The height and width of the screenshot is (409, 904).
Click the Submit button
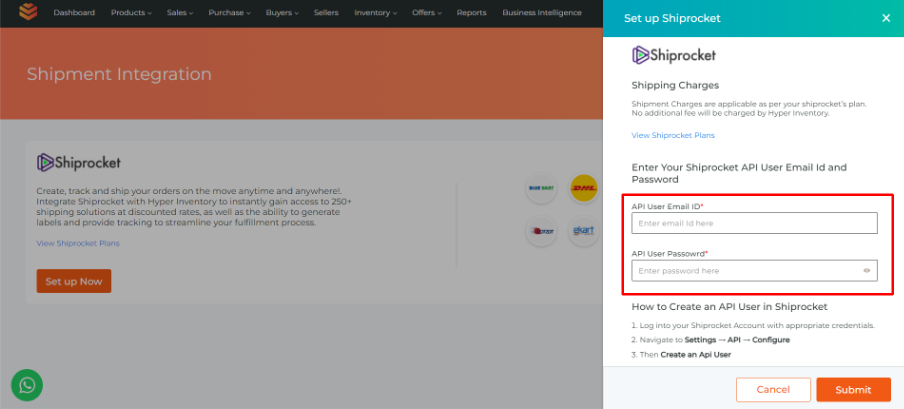(853, 389)
